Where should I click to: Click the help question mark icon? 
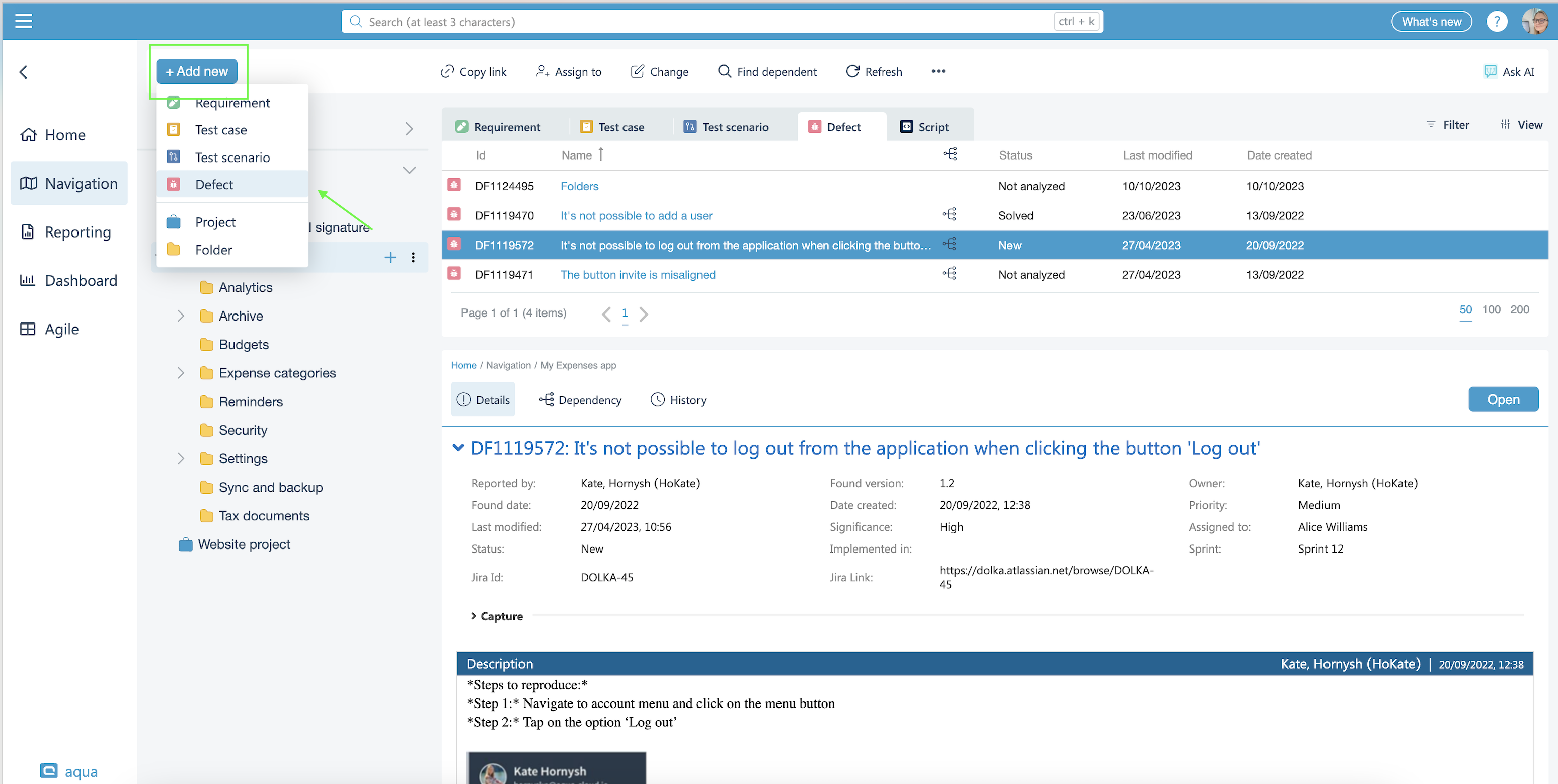pos(1496,22)
